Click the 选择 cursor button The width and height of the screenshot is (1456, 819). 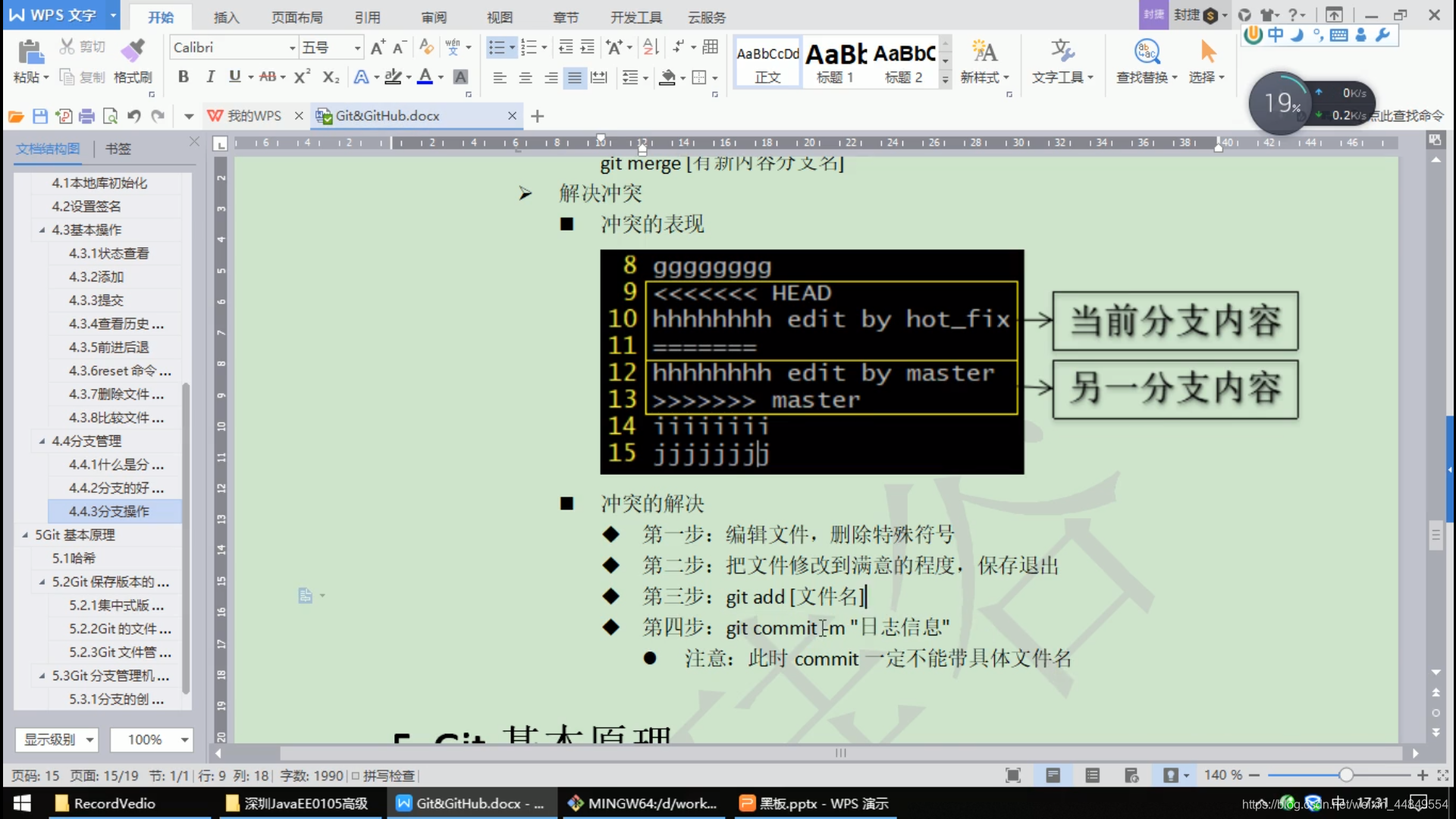click(1207, 61)
